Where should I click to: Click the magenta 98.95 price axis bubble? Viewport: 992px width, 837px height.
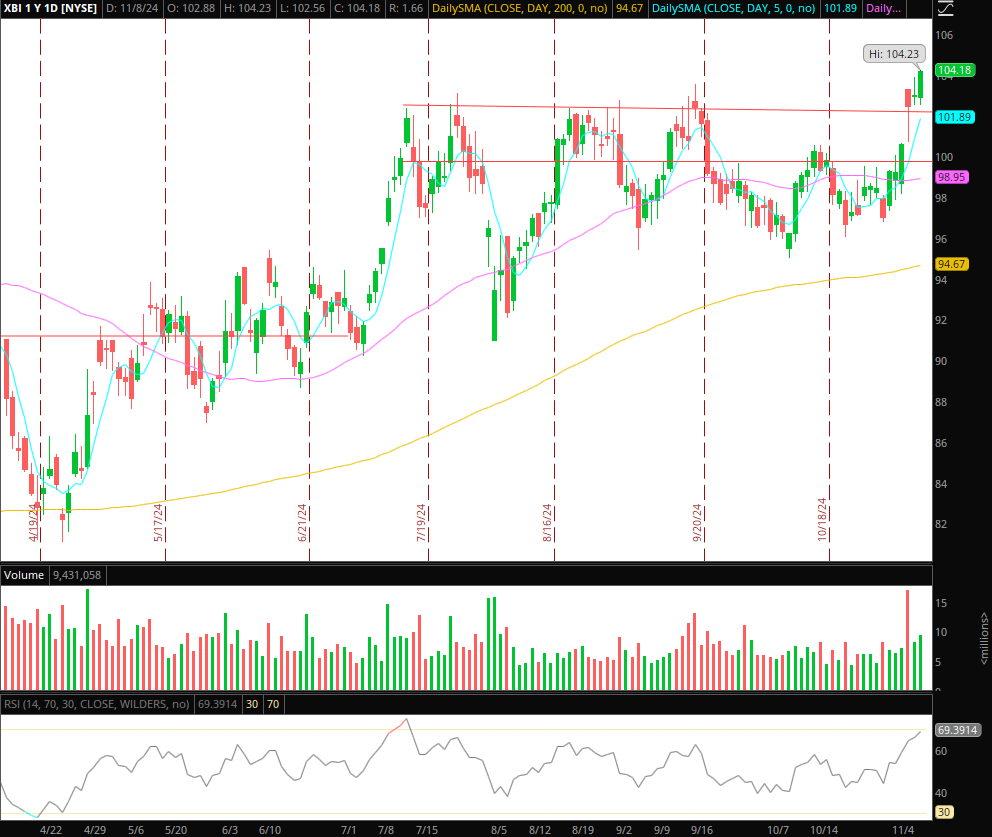click(952, 177)
